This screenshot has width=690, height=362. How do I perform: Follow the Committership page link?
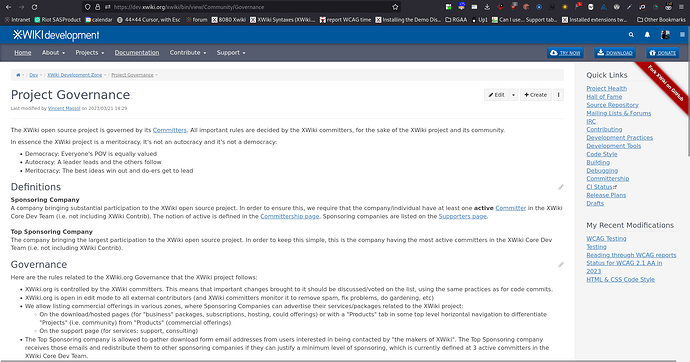pos(290,216)
